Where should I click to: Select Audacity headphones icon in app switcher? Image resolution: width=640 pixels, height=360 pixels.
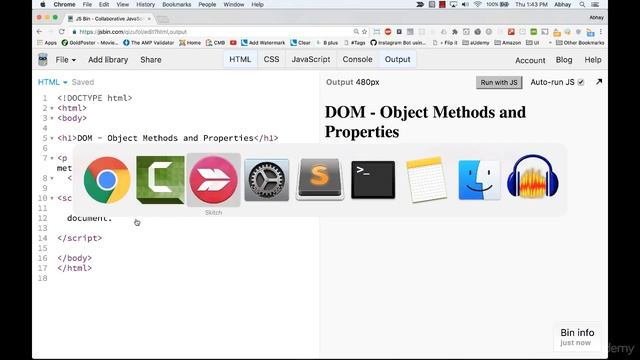tap(533, 178)
